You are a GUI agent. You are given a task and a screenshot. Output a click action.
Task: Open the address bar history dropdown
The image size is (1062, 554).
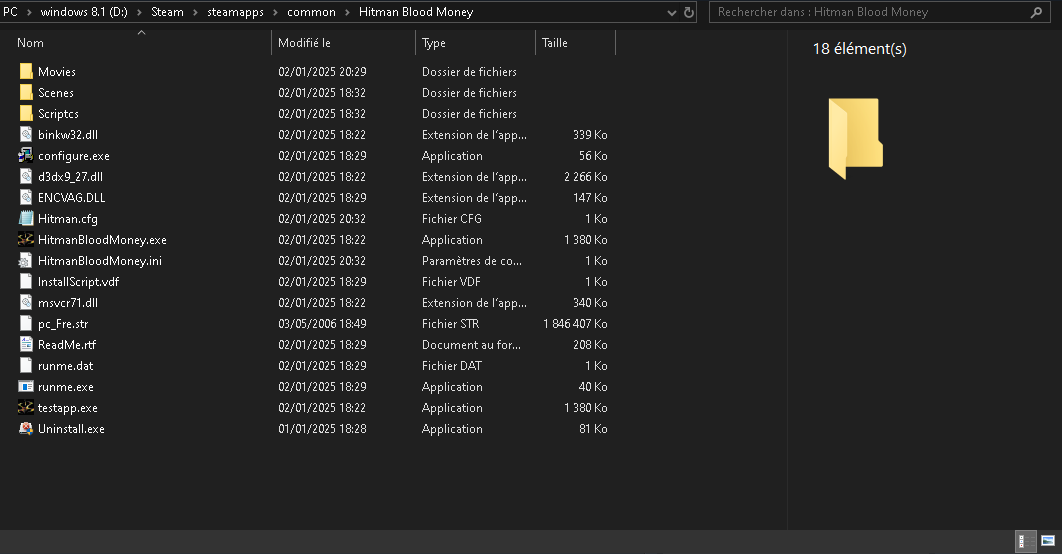coord(671,12)
